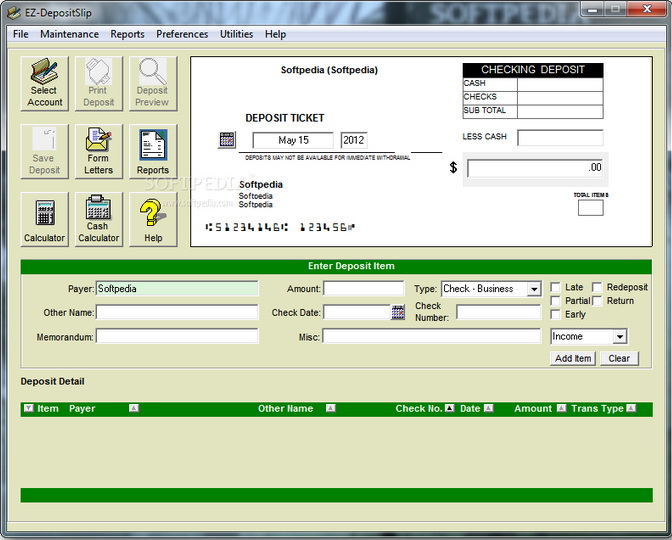Sort Check No. column arrow

[x=449, y=408]
